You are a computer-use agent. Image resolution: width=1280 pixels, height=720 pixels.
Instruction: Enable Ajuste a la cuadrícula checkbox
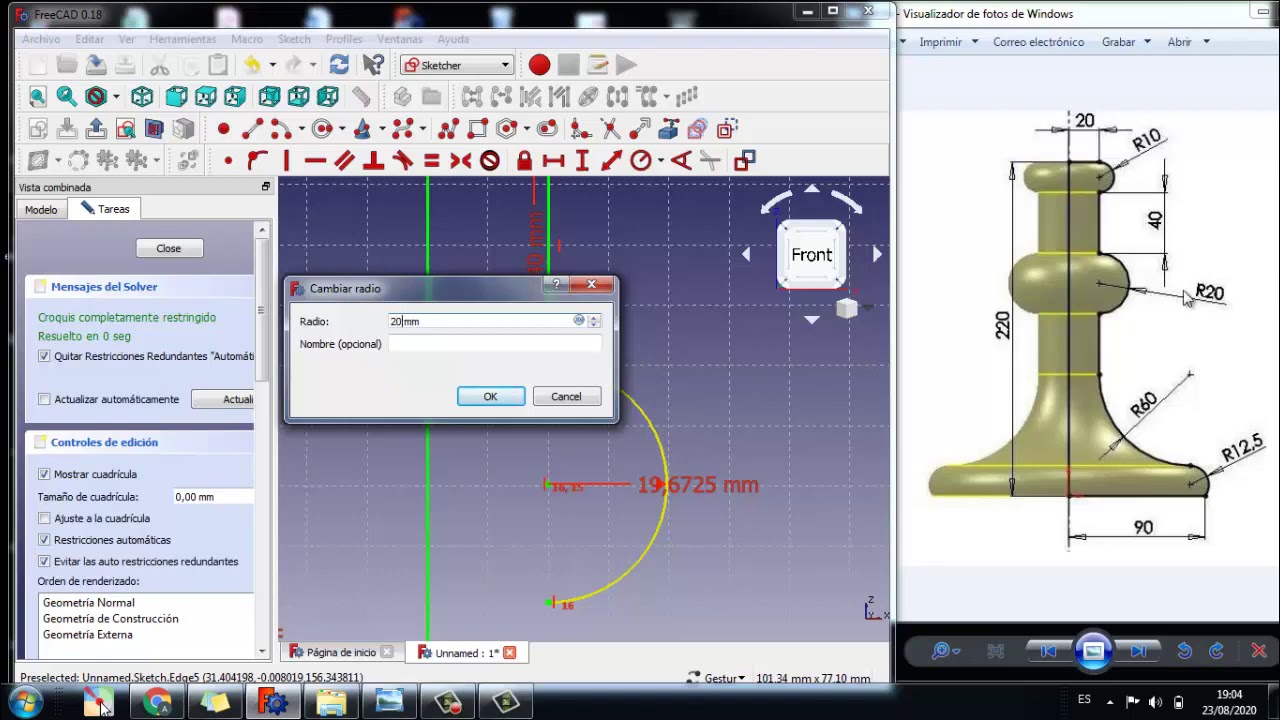coord(44,518)
